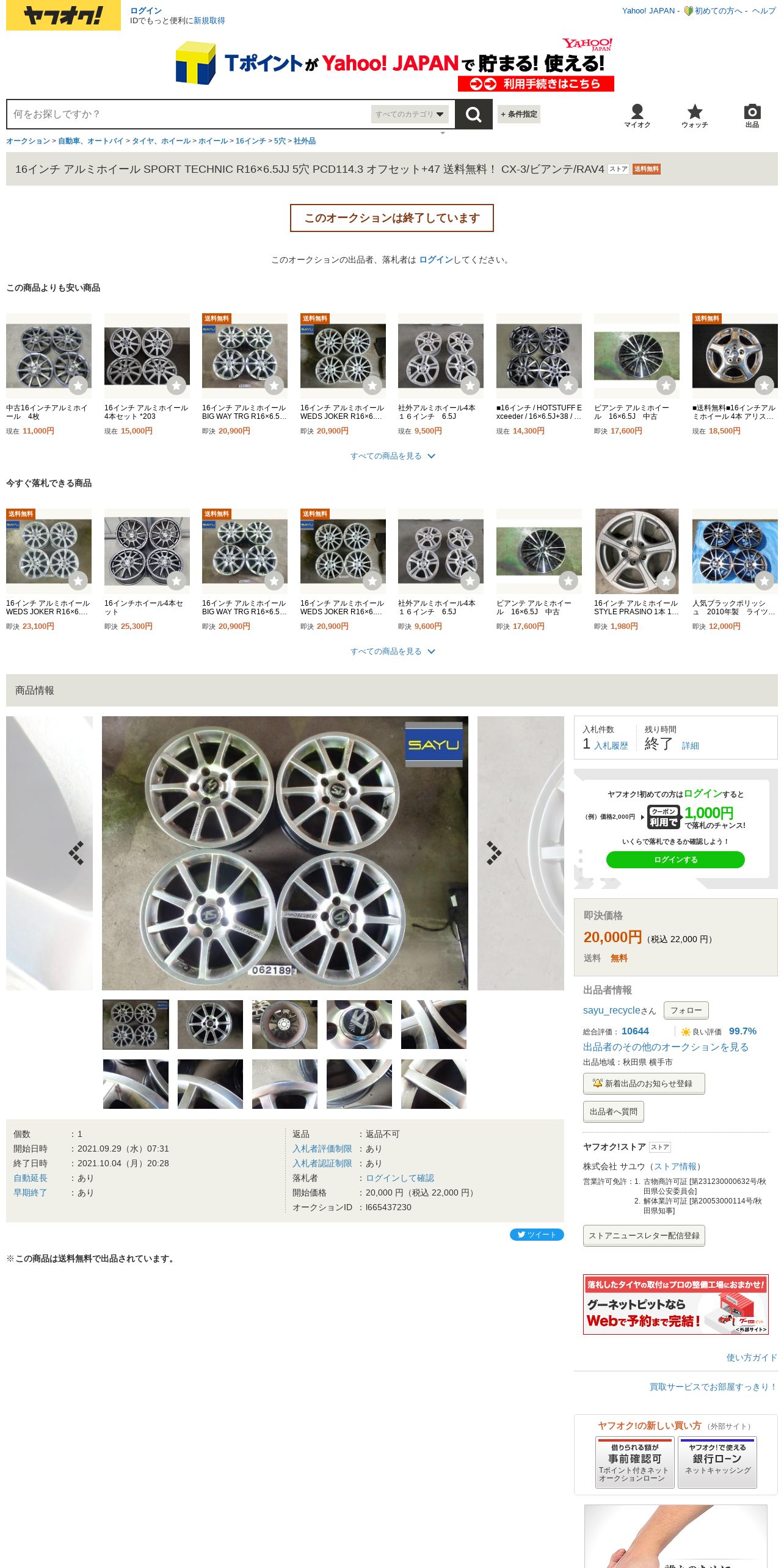
Task: Toggle watch star on 1,980円 STYLE PRASINO item
Action: (x=666, y=581)
